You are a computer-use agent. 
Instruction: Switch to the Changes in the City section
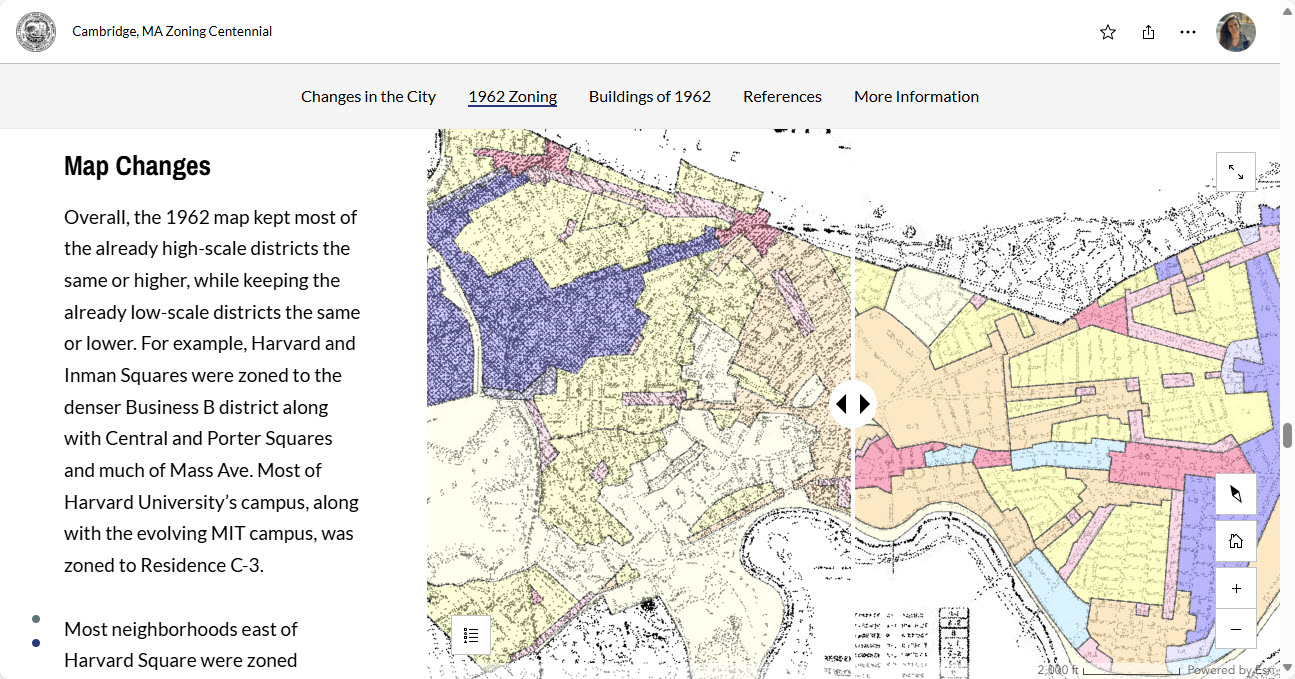(368, 97)
